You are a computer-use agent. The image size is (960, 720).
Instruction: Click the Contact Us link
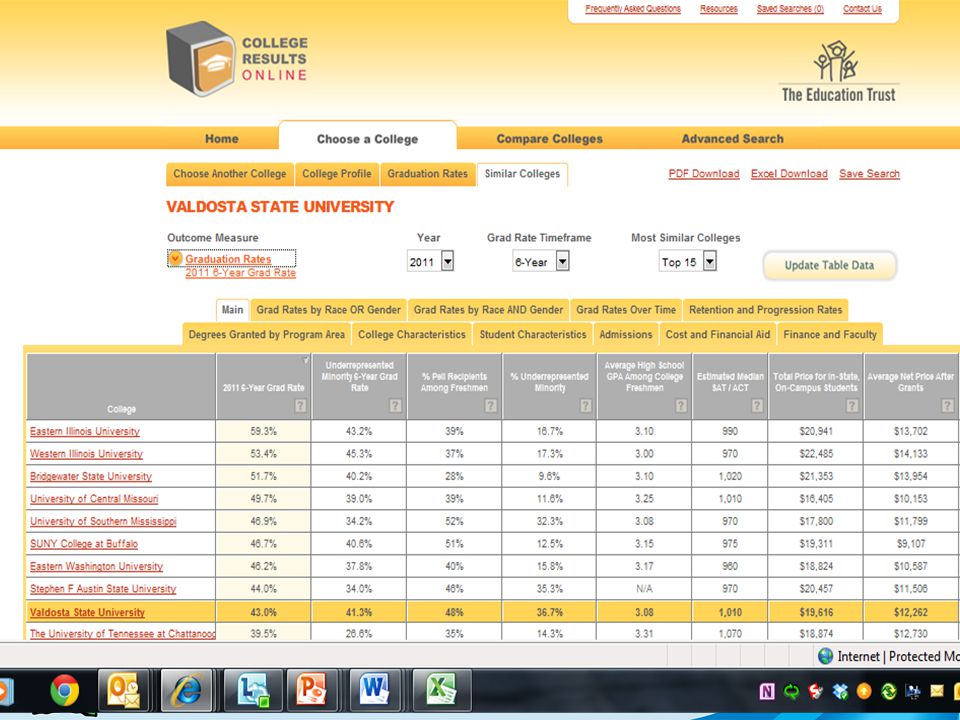[x=862, y=9]
